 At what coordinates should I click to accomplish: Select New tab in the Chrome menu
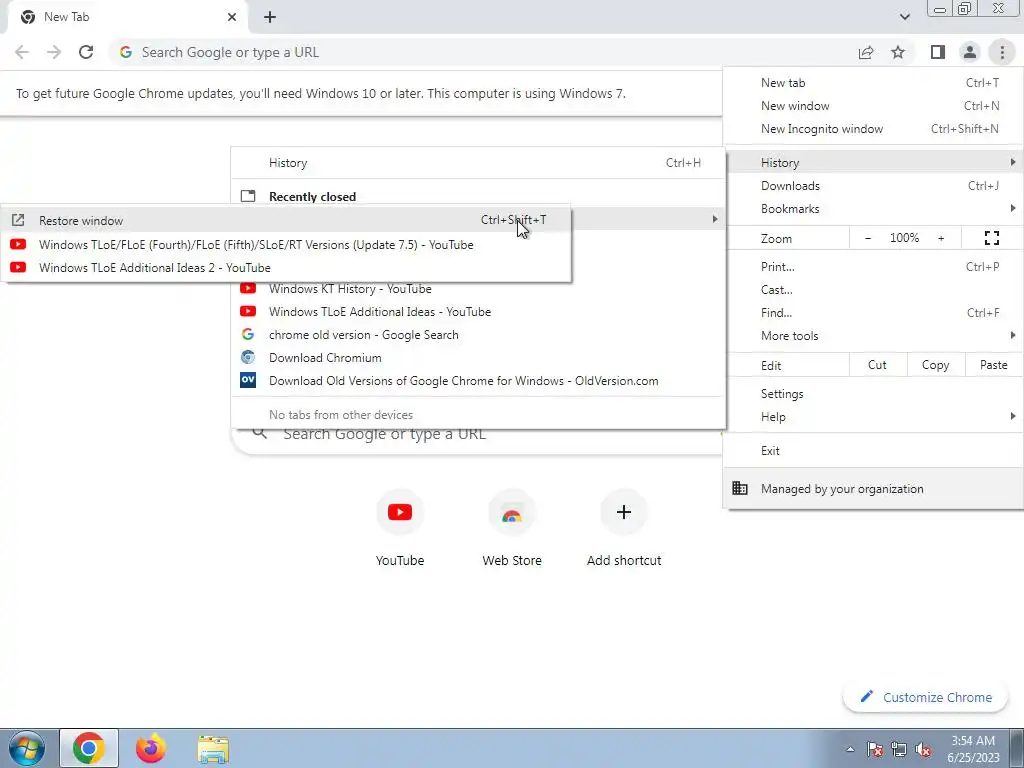873,83
